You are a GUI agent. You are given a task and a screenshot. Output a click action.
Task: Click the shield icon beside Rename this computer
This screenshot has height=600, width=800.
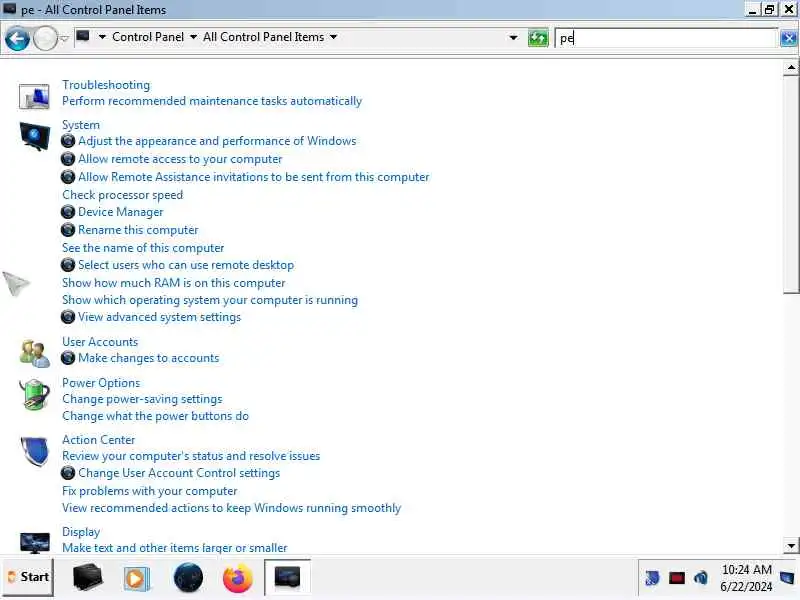tap(68, 230)
